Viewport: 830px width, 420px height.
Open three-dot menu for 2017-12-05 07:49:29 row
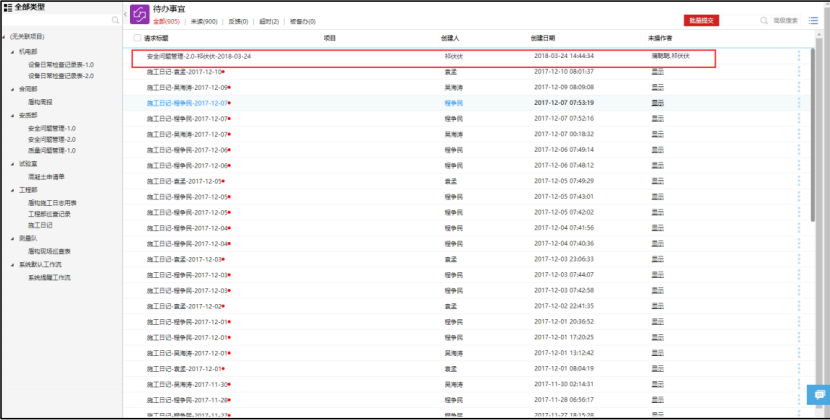point(799,181)
